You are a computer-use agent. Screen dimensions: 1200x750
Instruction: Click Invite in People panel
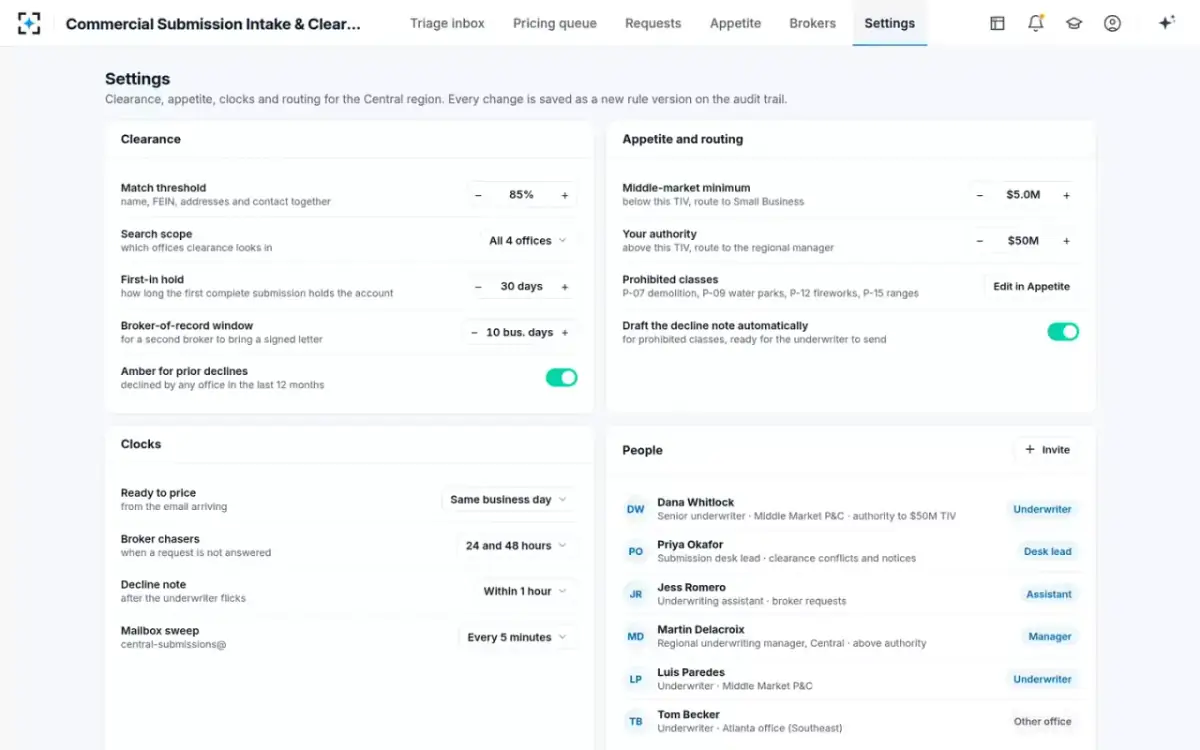tap(1047, 450)
